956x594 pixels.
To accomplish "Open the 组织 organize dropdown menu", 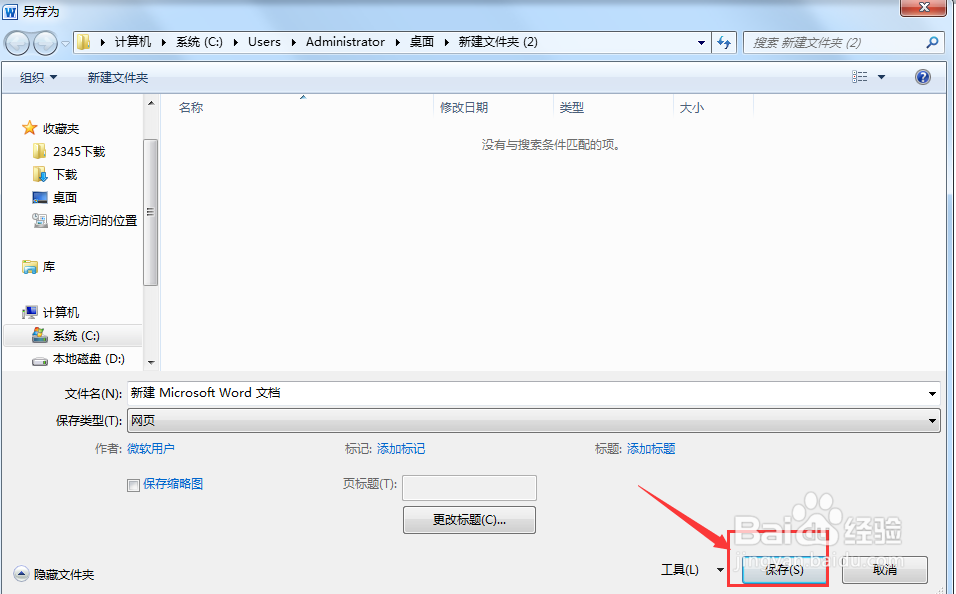I will (38, 76).
